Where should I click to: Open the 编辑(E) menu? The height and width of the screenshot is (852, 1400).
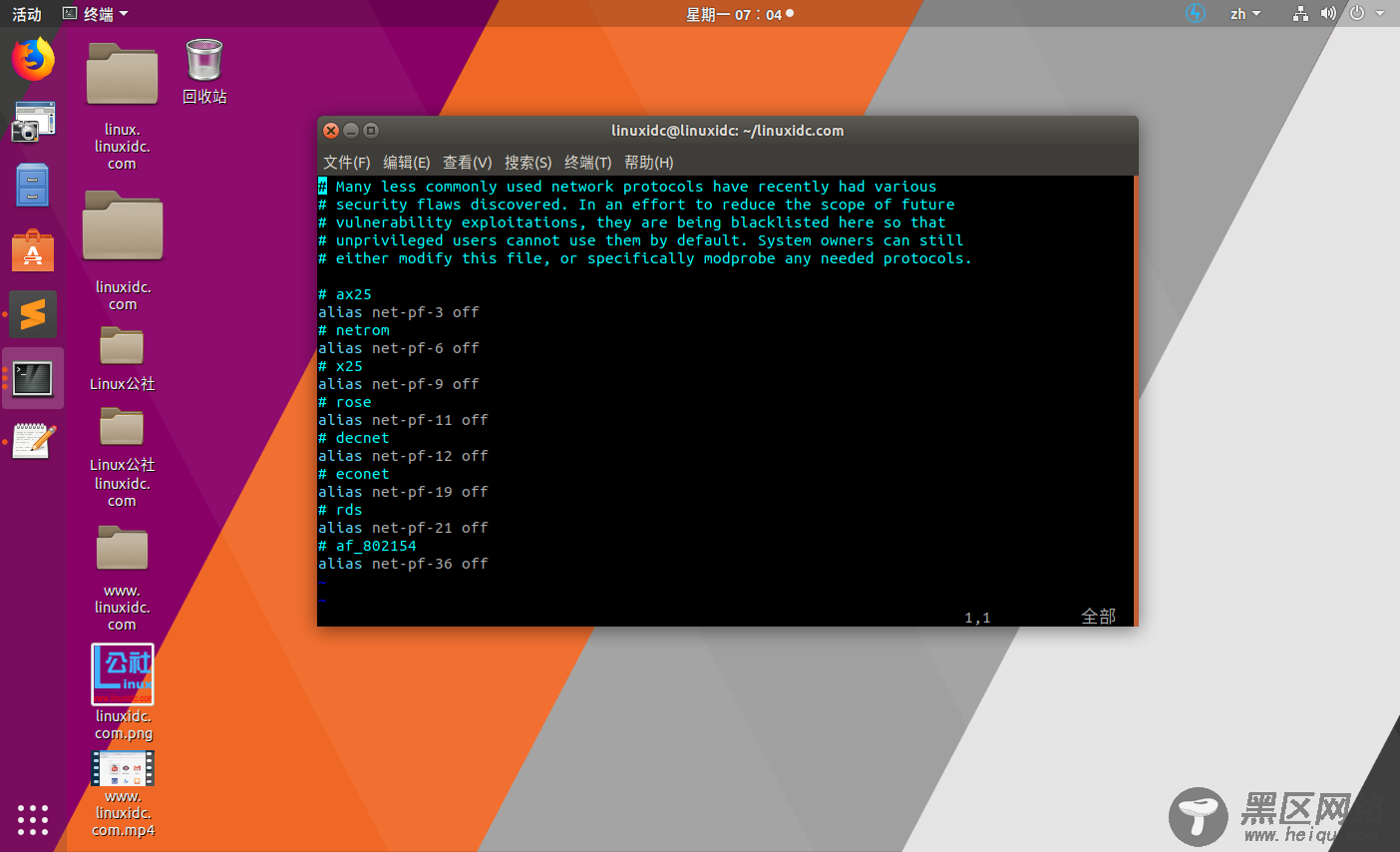point(406,162)
